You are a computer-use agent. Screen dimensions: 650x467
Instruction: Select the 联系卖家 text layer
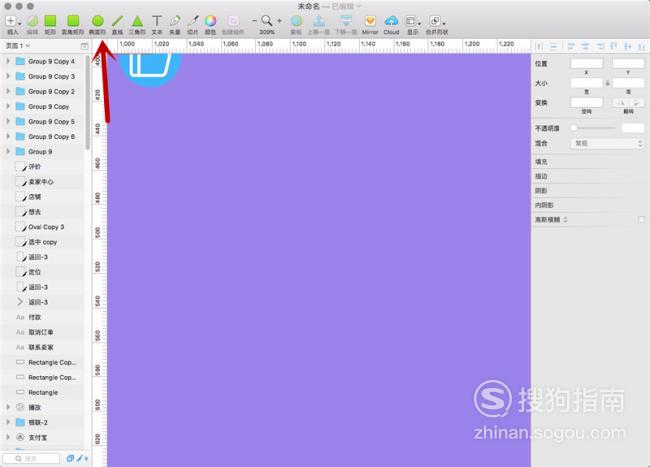pos(43,347)
